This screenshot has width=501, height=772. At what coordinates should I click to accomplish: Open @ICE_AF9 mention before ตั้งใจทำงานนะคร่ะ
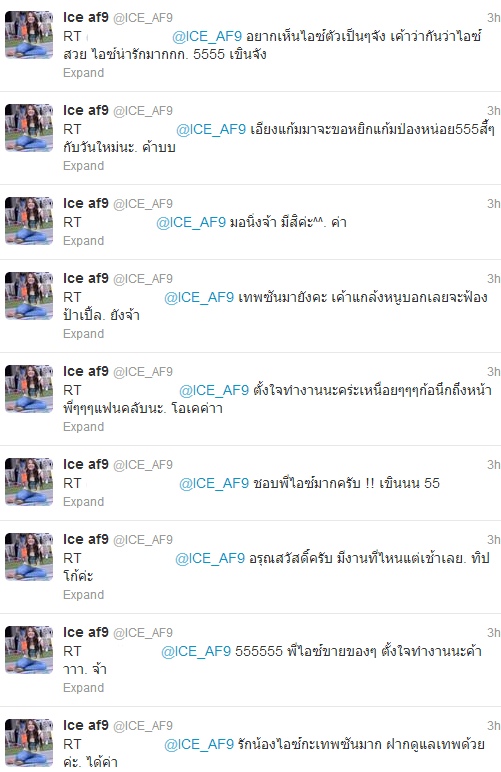(214, 390)
